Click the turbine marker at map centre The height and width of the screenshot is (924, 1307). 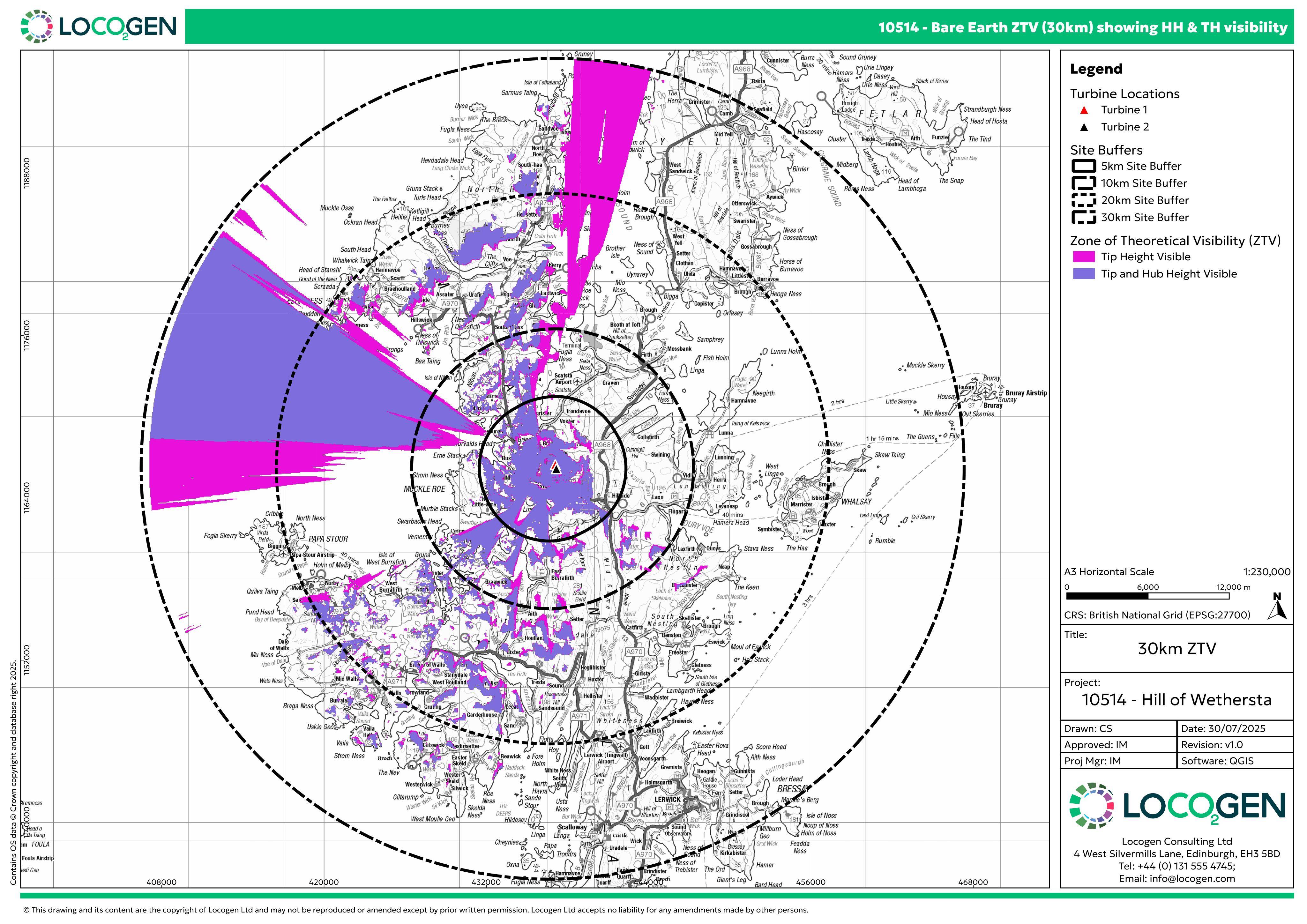pyautogui.click(x=556, y=467)
